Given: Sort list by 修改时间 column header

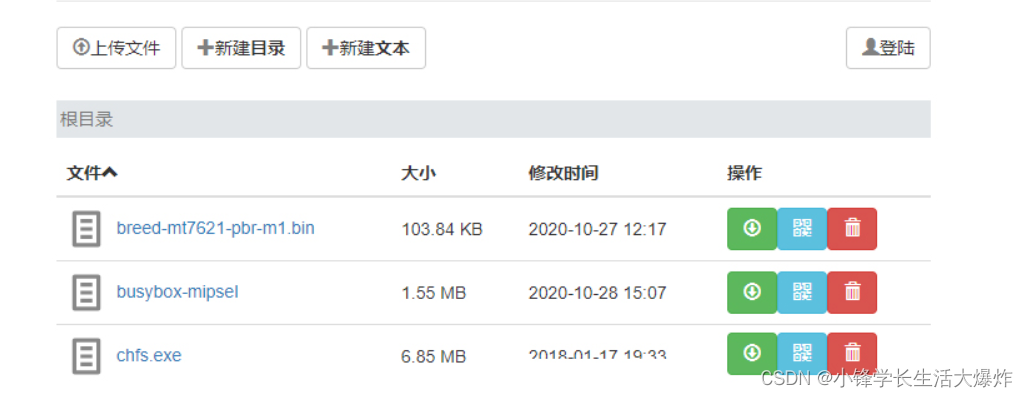Looking at the screenshot, I should (563, 173).
